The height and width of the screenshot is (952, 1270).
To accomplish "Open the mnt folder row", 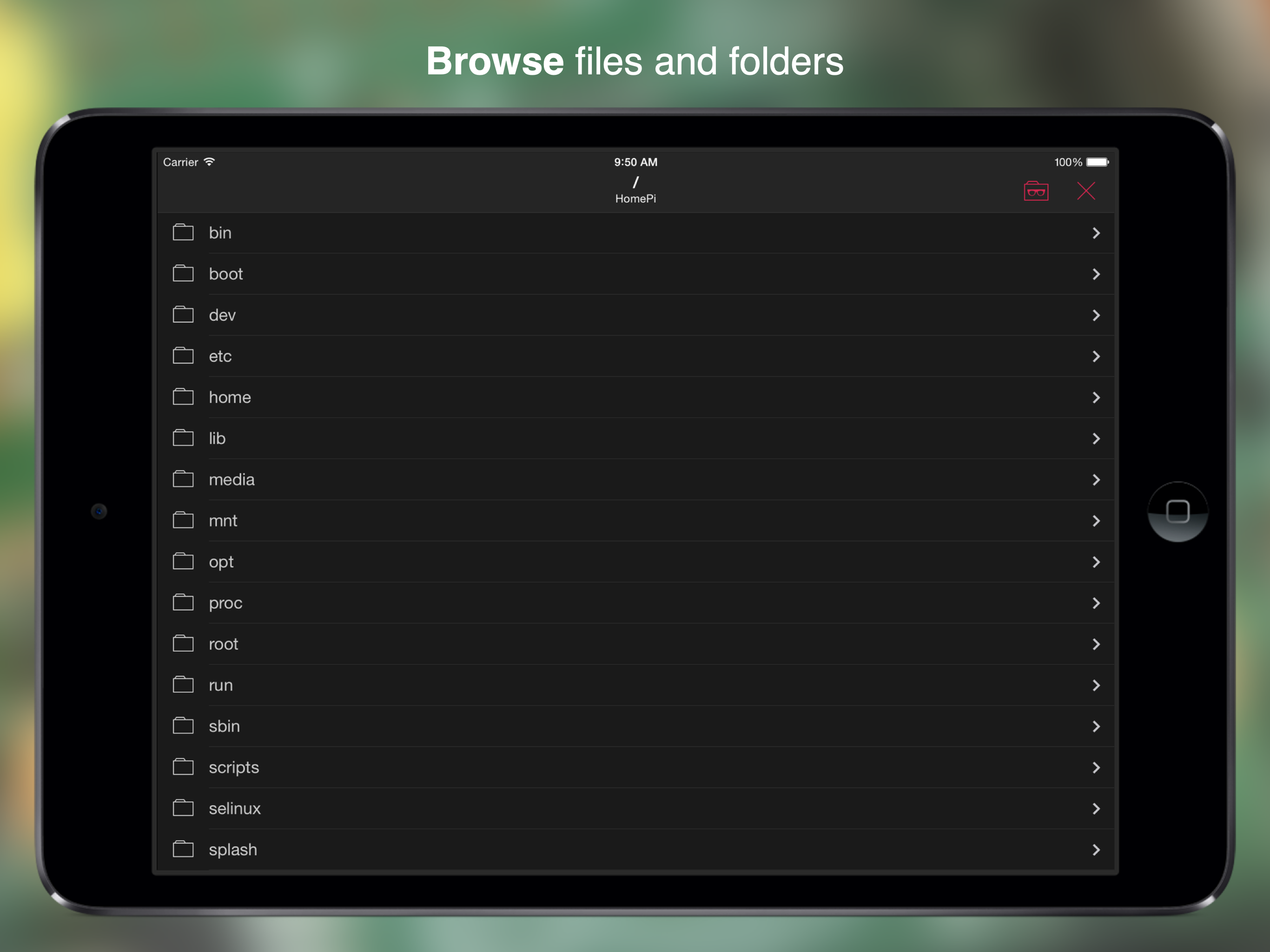I will 632,521.
